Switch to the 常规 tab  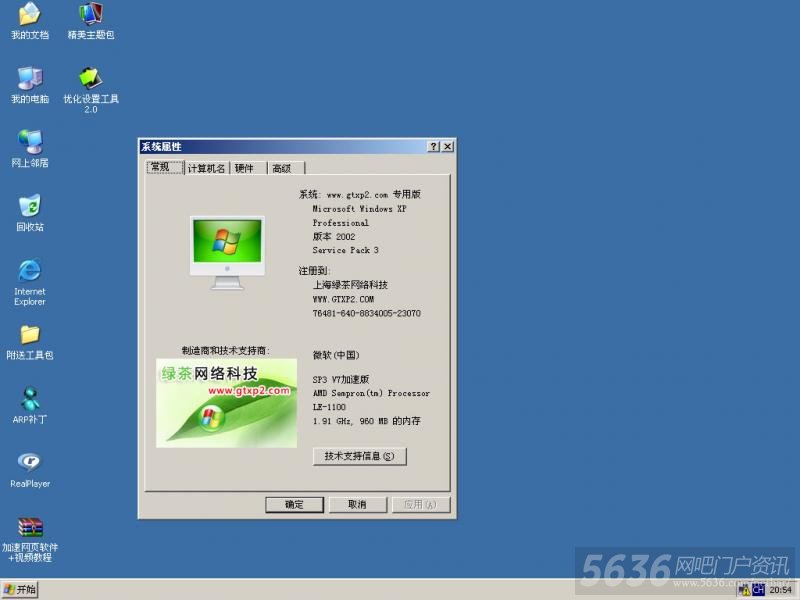[x=164, y=167]
